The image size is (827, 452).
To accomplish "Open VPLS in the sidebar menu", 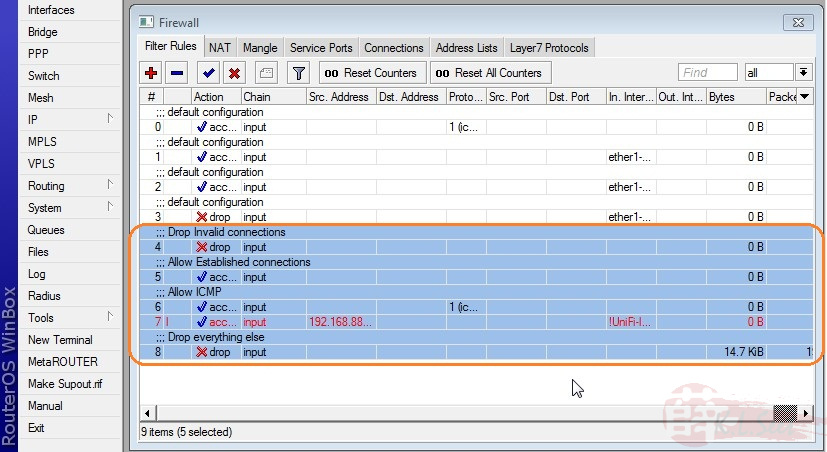I will pos(70,164).
